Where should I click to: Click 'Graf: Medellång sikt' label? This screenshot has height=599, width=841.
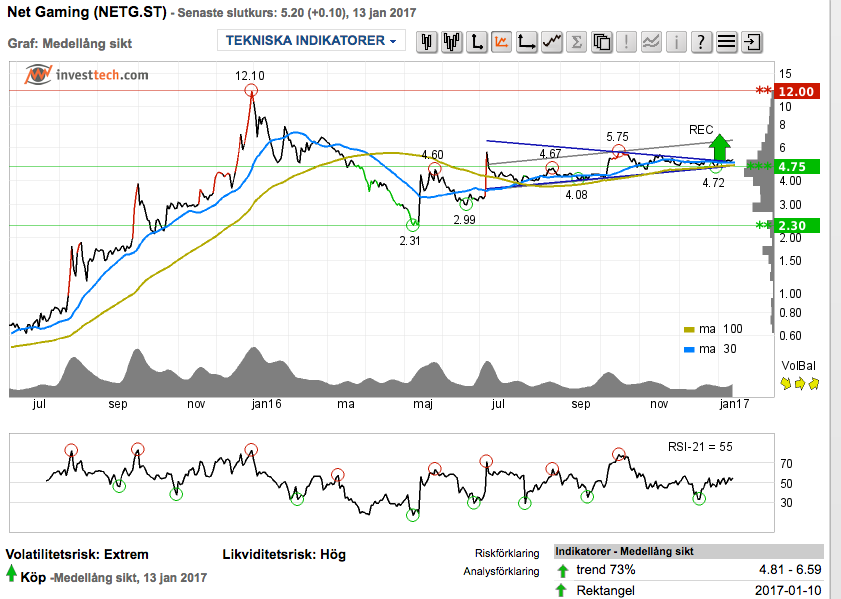pos(70,43)
